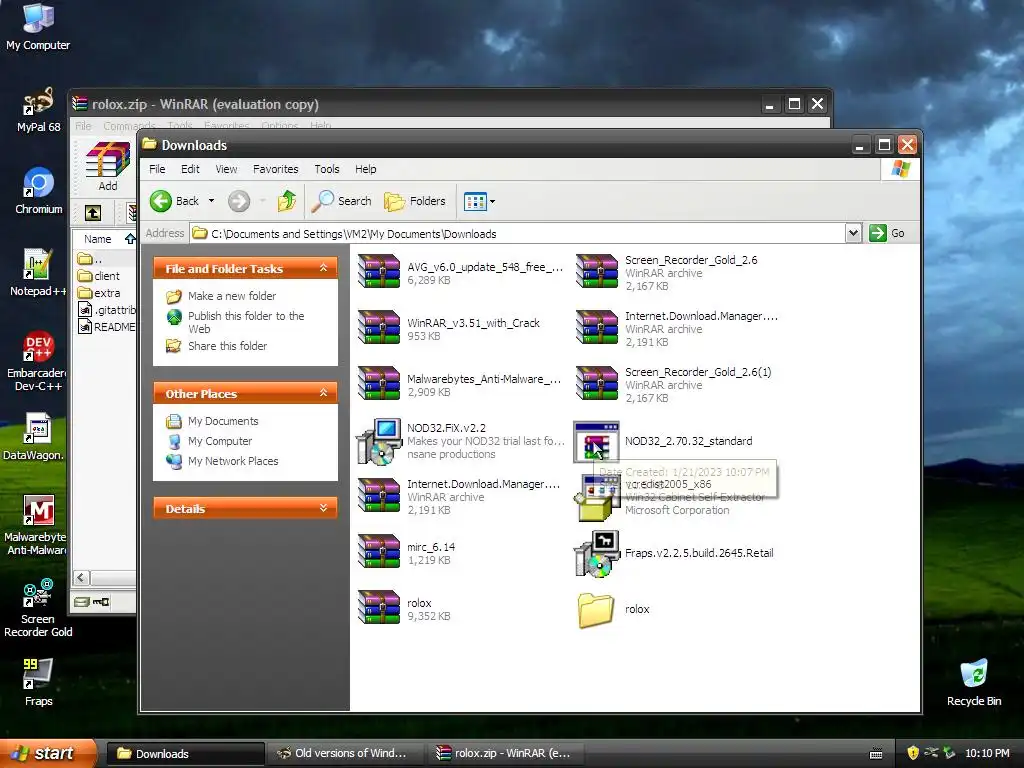Sort by Name column in WinRAR
This screenshot has height=768, width=1024.
coord(104,239)
